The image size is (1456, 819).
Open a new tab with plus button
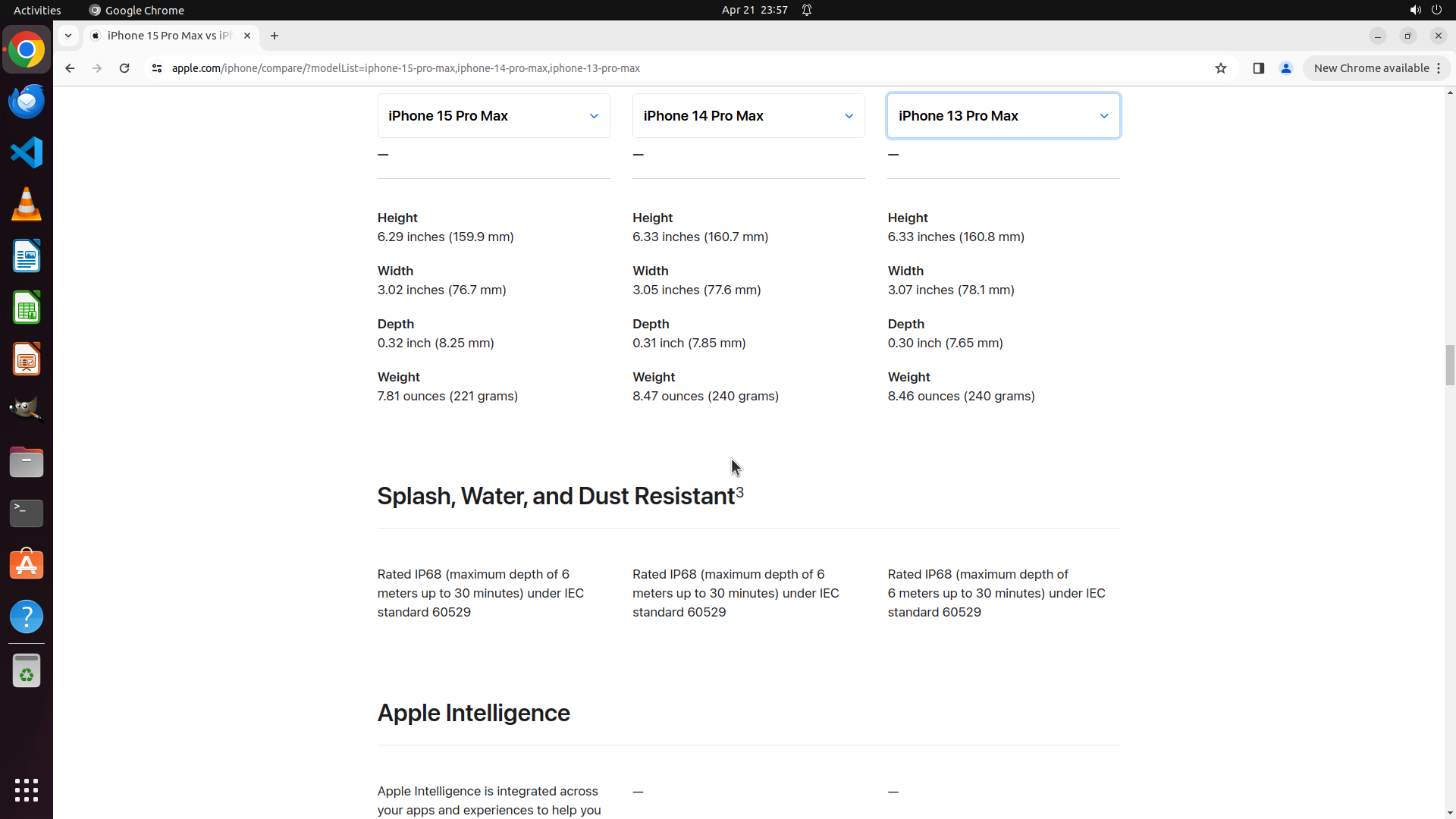[x=275, y=36]
